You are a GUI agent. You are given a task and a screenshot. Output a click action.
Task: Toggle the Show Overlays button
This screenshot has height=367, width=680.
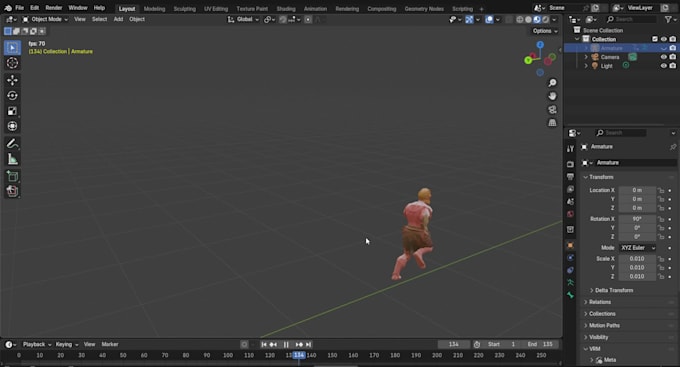[x=489, y=20]
